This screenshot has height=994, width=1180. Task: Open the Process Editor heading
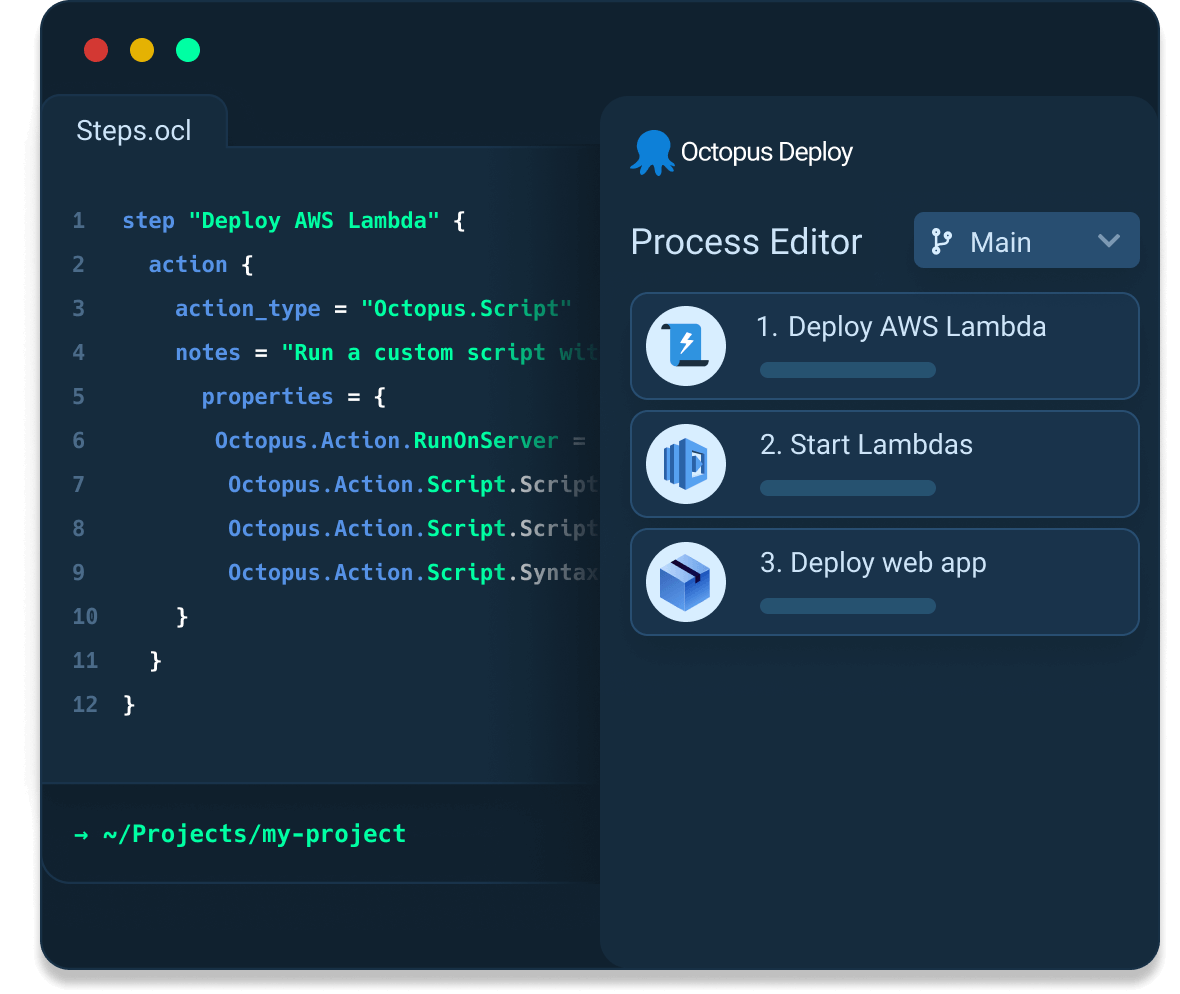coord(746,241)
